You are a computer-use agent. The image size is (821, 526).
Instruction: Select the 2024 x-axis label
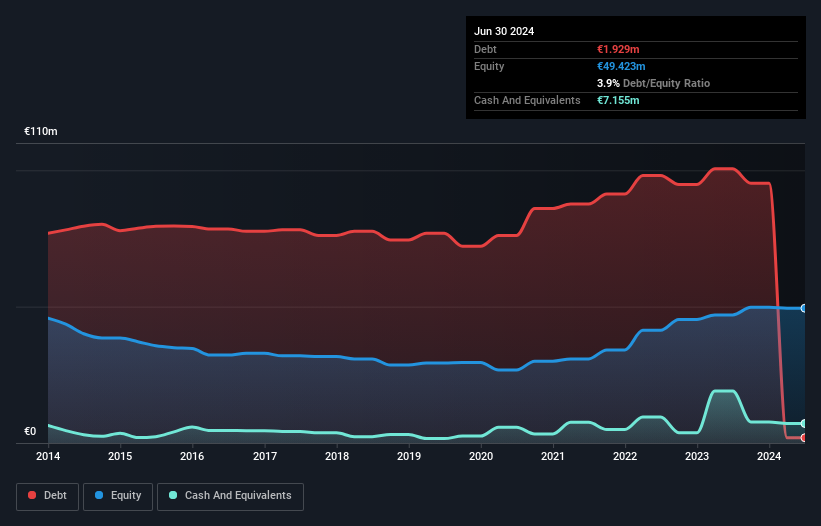tap(769, 456)
